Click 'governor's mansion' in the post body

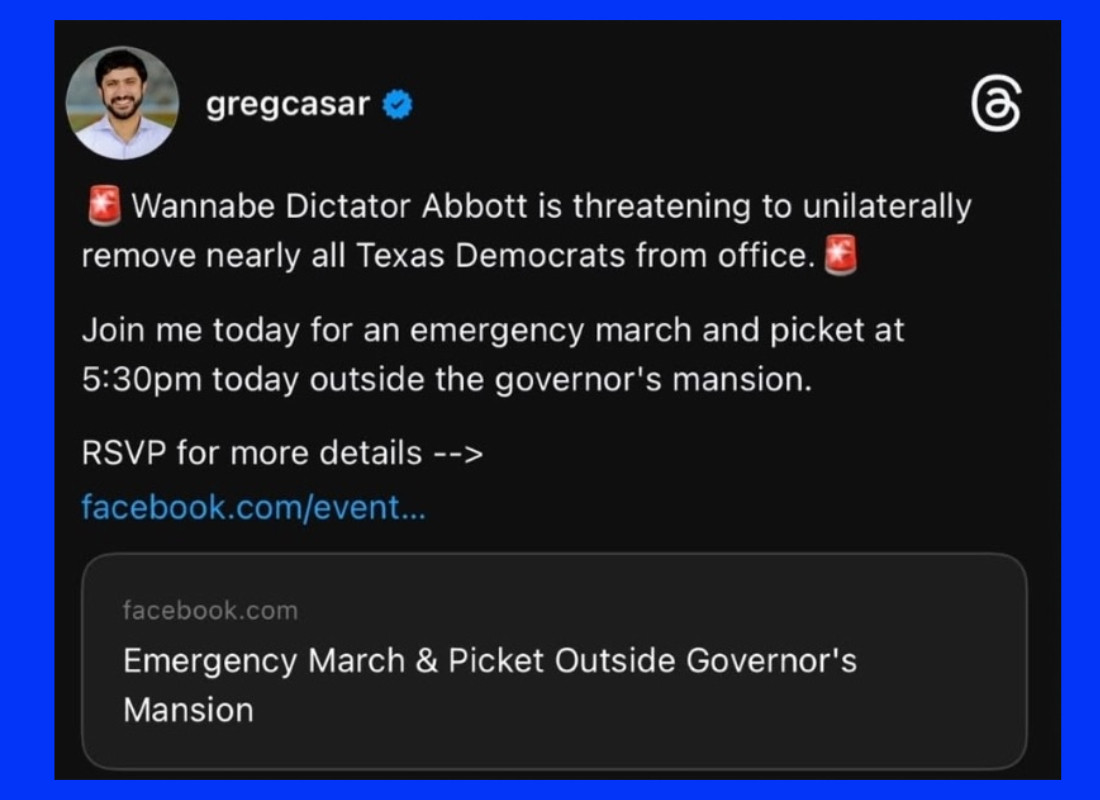653,380
